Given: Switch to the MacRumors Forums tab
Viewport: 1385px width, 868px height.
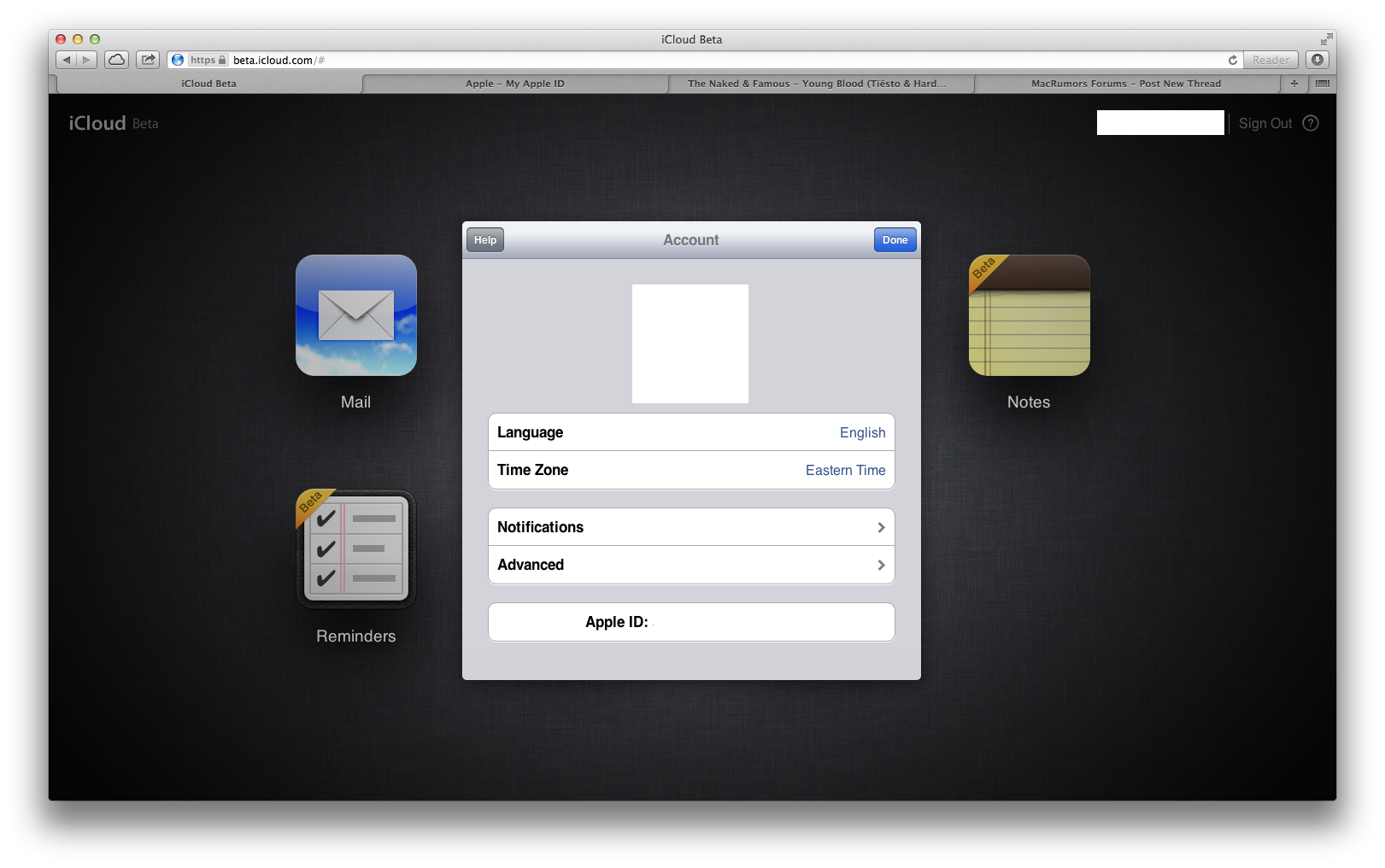Looking at the screenshot, I should [x=1126, y=84].
